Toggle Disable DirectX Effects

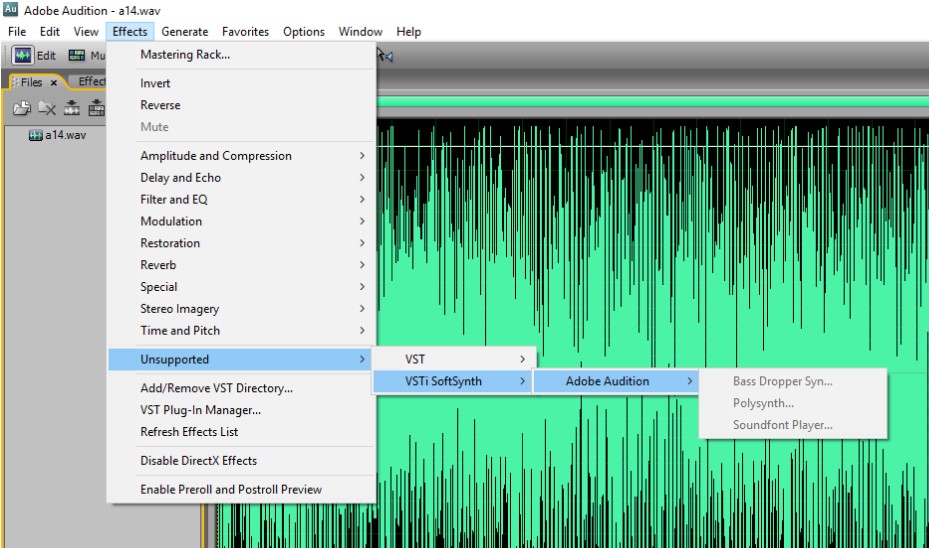pos(241,461)
